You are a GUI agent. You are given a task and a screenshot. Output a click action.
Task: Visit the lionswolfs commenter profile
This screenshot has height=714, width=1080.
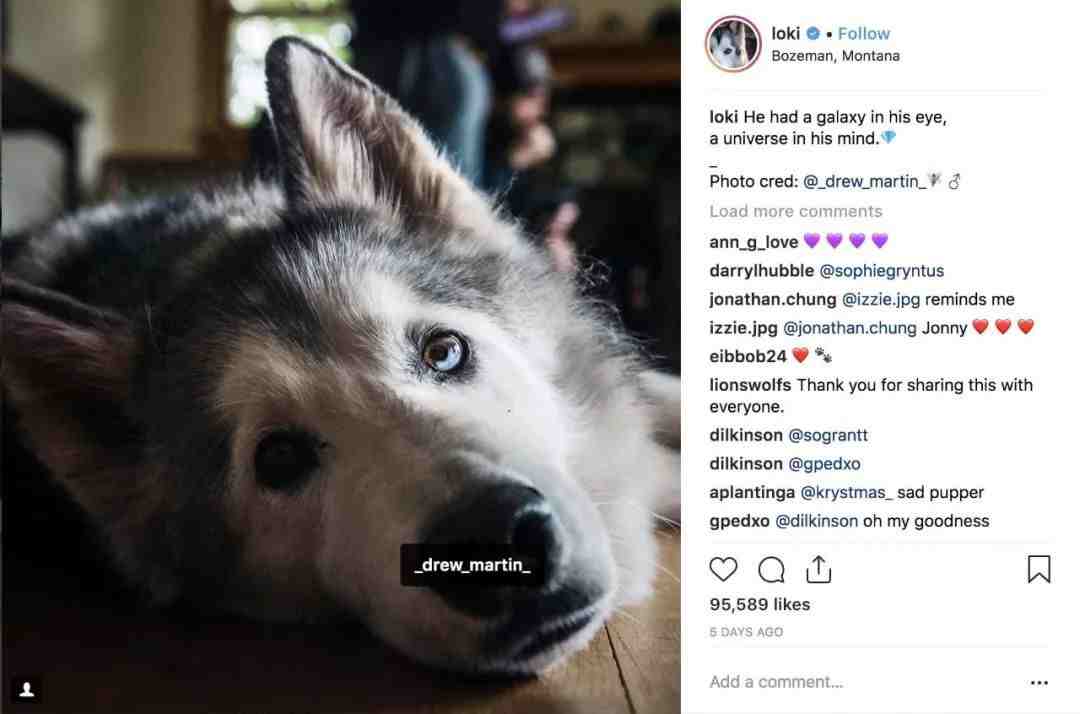pyautogui.click(x=750, y=385)
